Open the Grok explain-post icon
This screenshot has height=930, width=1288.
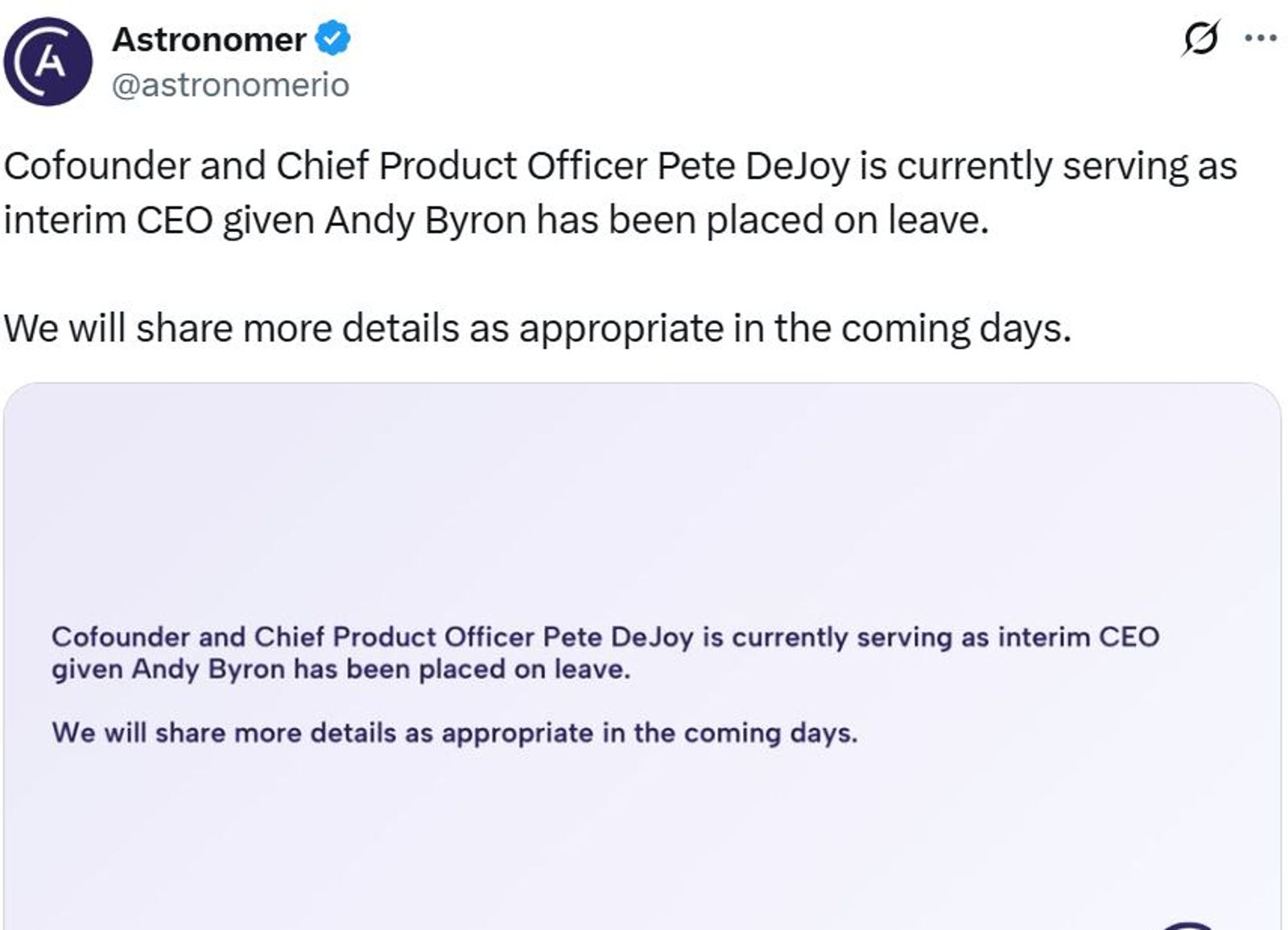(1200, 38)
